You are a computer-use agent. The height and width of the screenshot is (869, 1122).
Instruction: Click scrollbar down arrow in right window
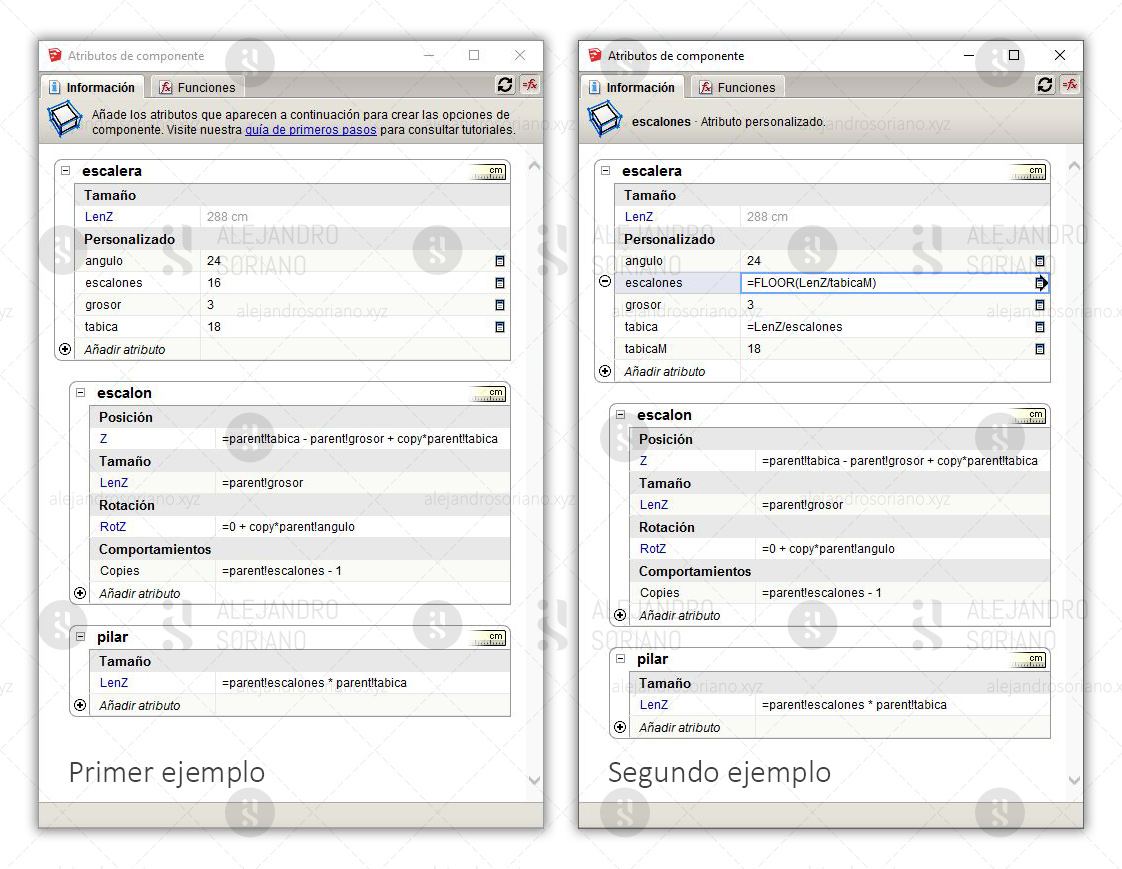(x=1074, y=780)
